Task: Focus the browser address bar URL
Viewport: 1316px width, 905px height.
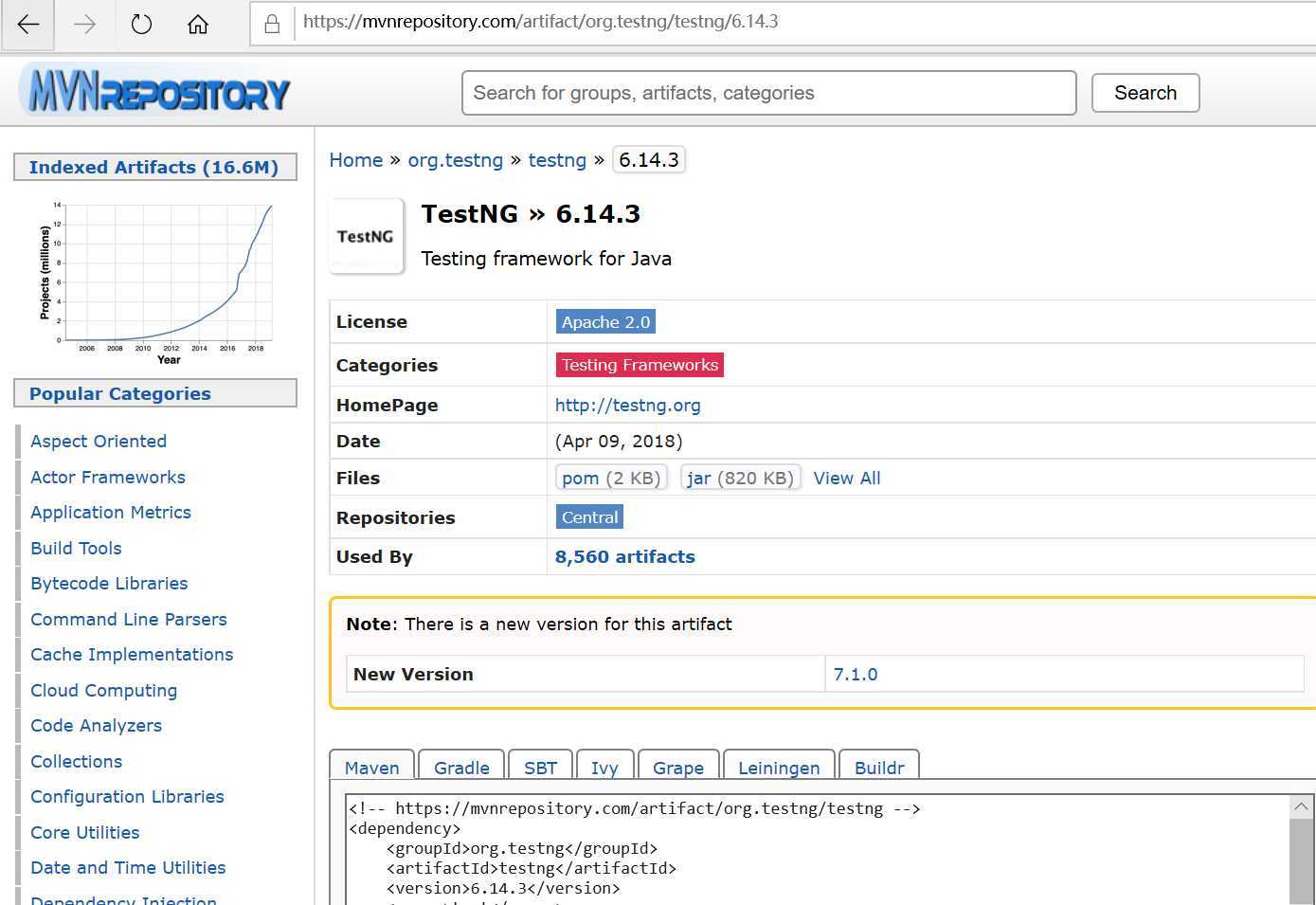Action: point(540,22)
